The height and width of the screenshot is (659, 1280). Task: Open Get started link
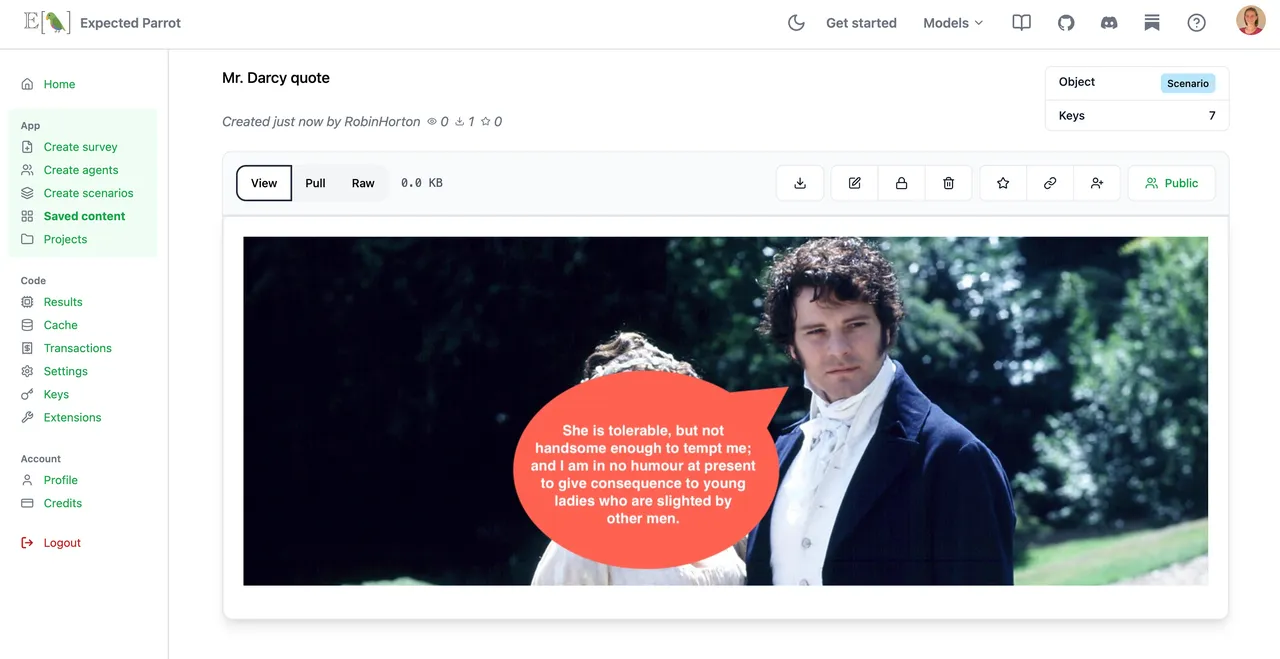pyautogui.click(x=861, y=23)
